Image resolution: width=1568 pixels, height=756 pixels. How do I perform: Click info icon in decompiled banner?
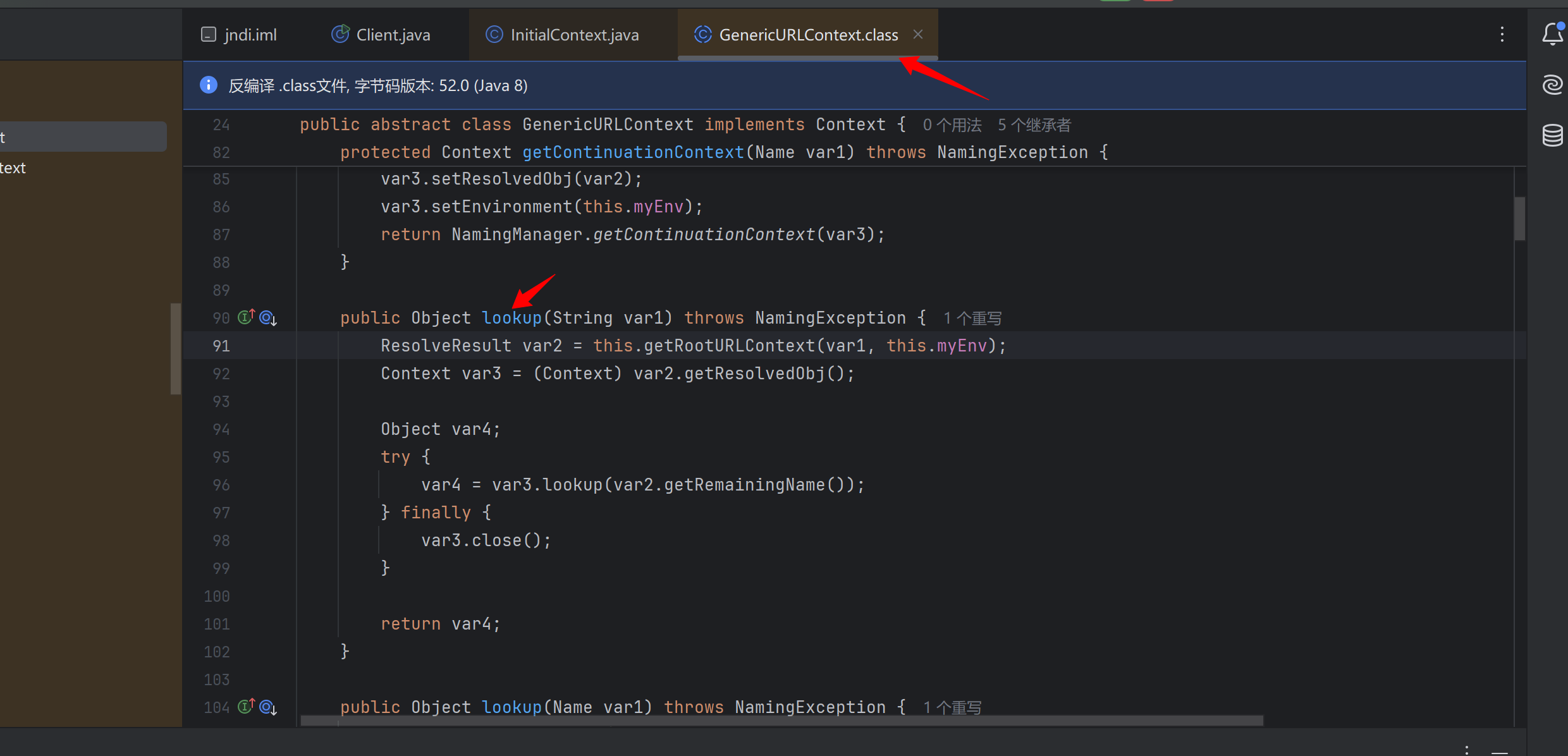209,85
